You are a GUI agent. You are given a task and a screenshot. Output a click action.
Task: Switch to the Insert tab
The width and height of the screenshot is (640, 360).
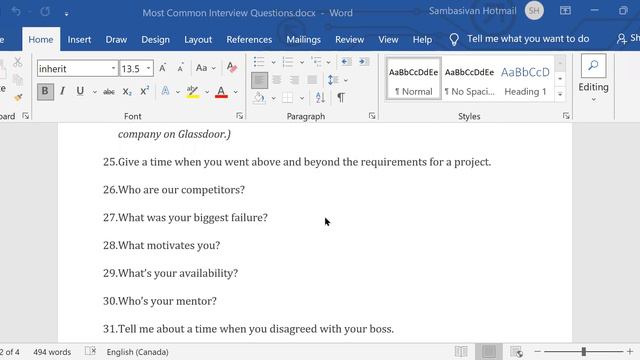[x=79, y=40]
